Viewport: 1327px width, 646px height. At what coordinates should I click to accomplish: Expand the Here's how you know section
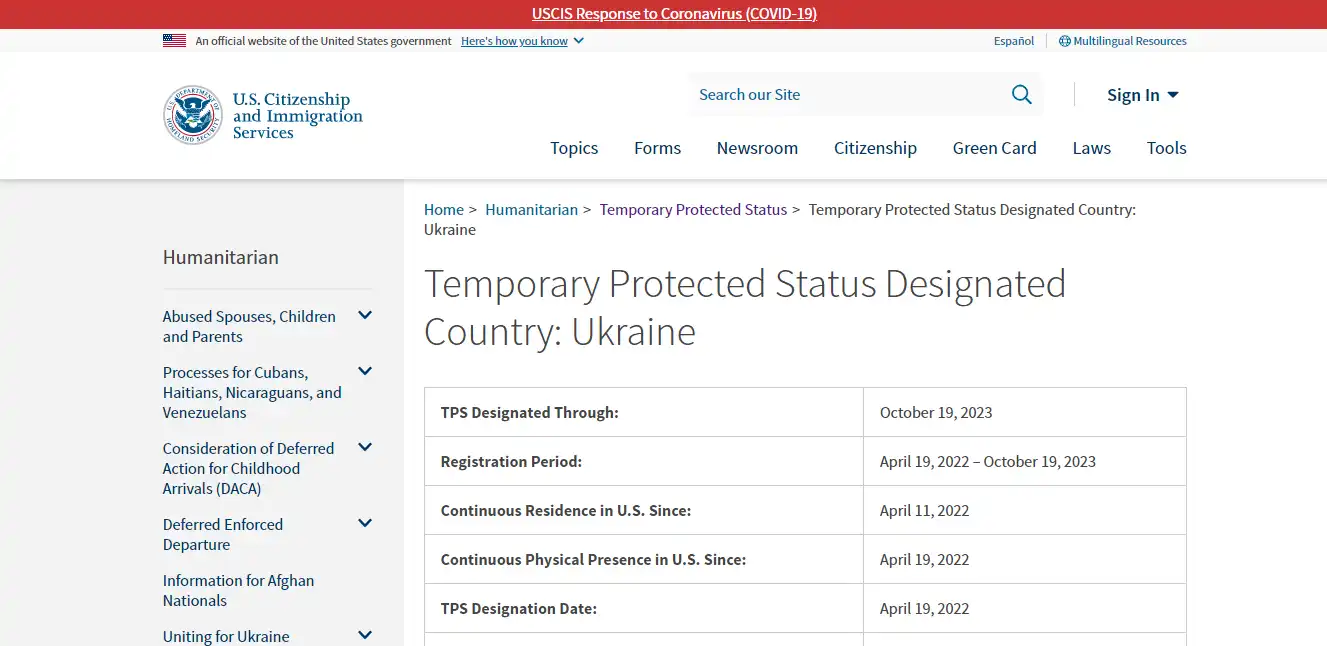tap(521, 41)
